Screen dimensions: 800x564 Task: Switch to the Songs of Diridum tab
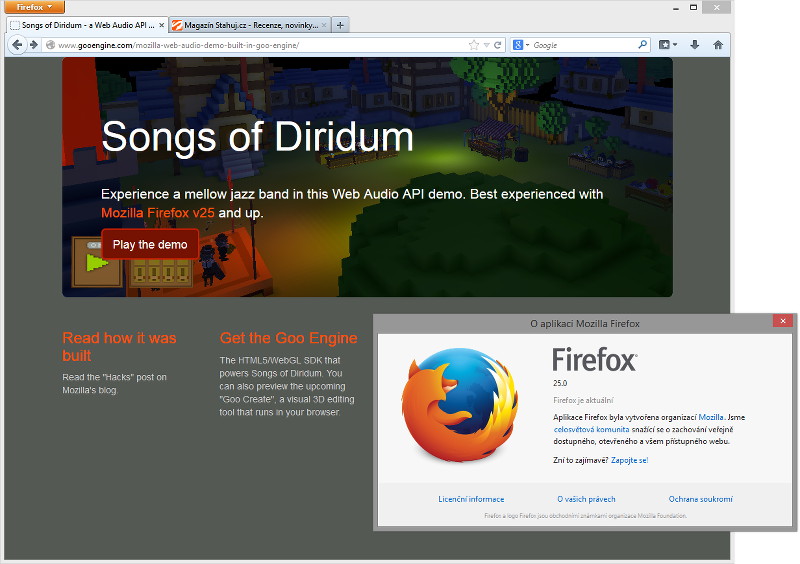(x=87, y=25)
